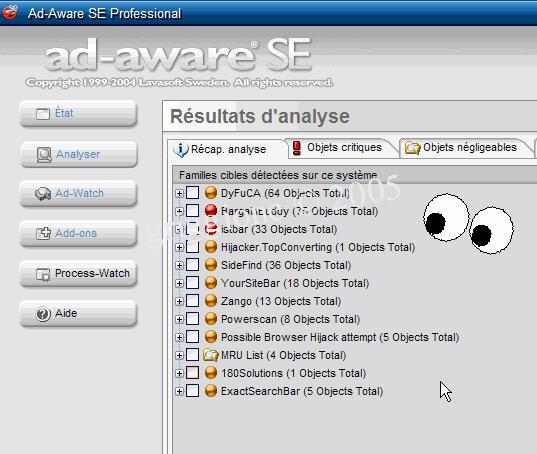Screen dimensions: 537x454
Task: Check the 180Solutions checkbox
Action: point(192,373)
